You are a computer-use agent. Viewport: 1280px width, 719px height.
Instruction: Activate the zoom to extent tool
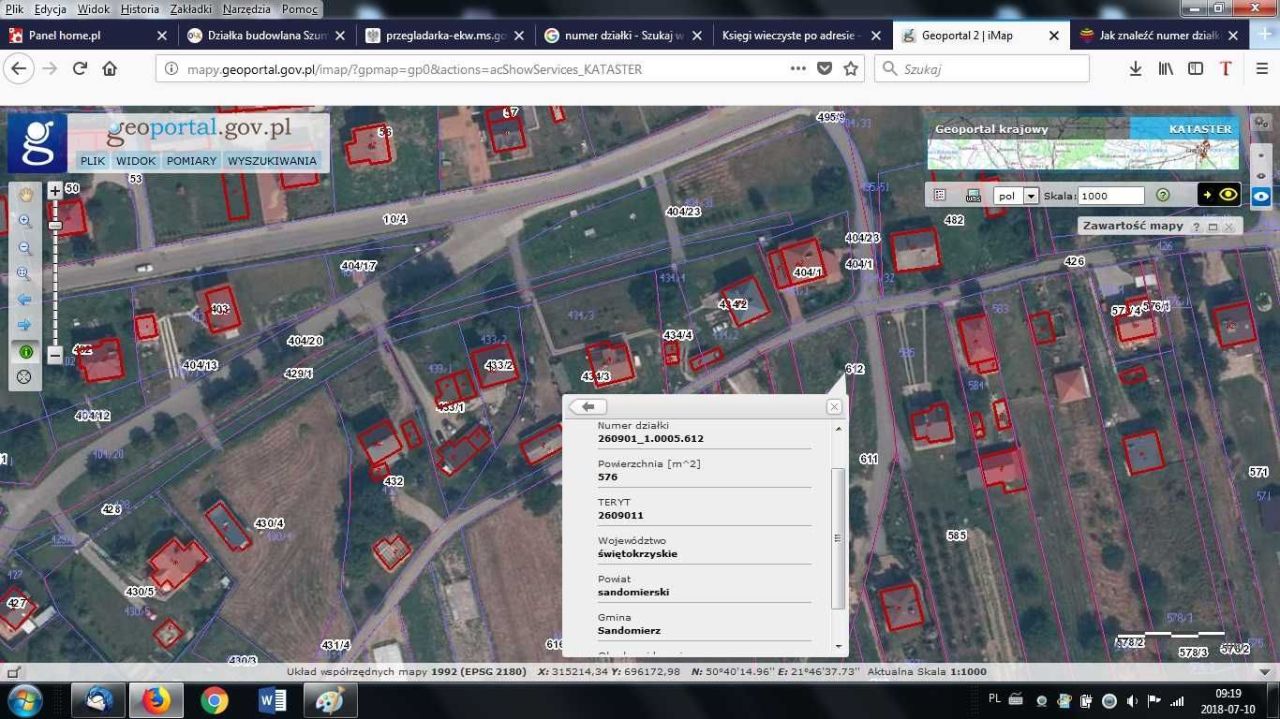coord(26,273)
